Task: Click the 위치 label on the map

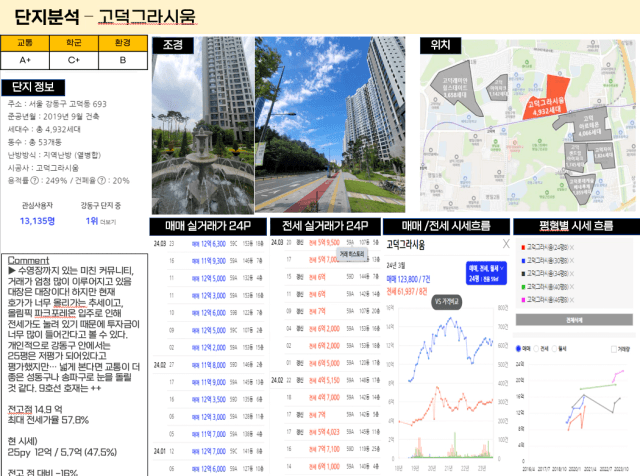Action: (x=440, y=45)
